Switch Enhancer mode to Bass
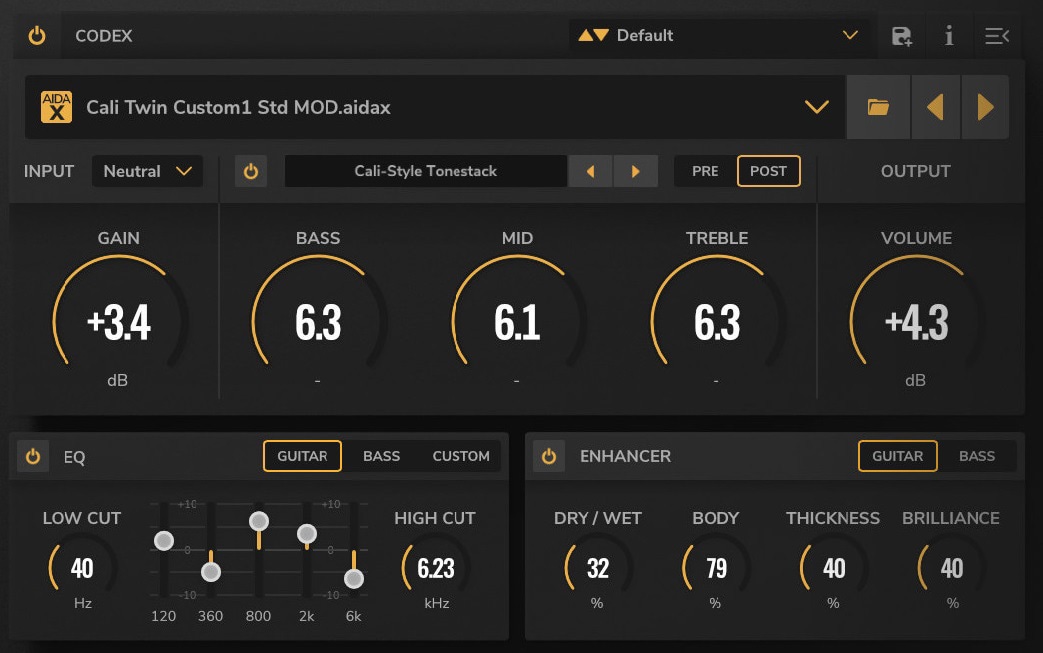The height and width of the screenshot is (653, 1043). pos(976,456)
